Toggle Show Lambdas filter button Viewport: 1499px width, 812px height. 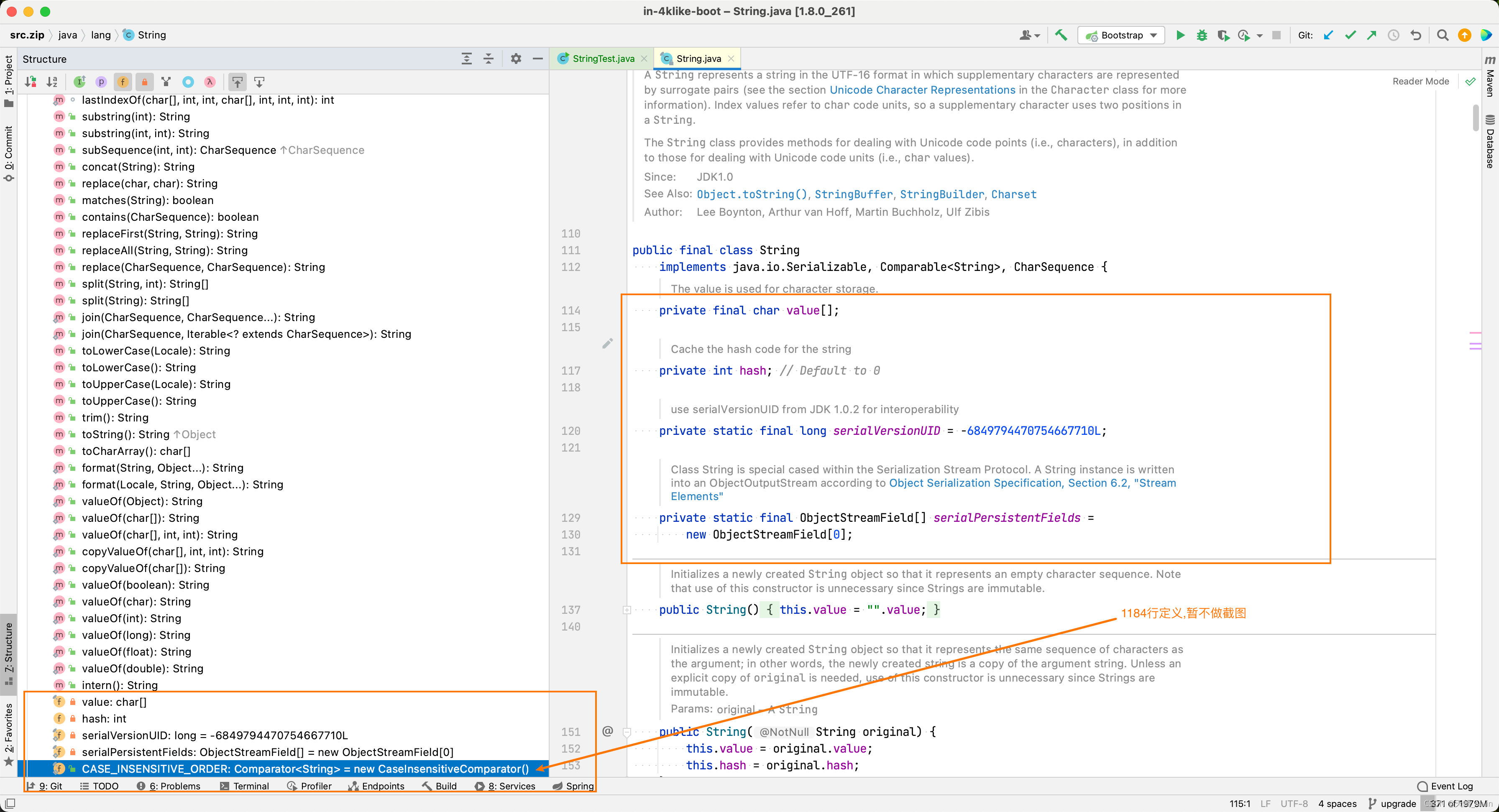pos(210,82)
